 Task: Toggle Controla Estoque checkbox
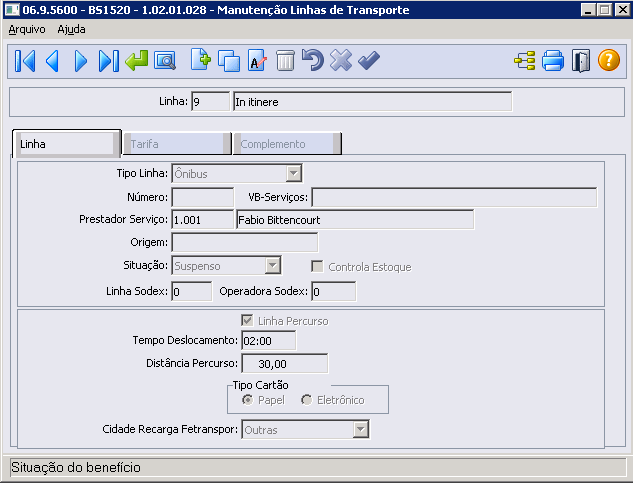(x=317, y=267)
